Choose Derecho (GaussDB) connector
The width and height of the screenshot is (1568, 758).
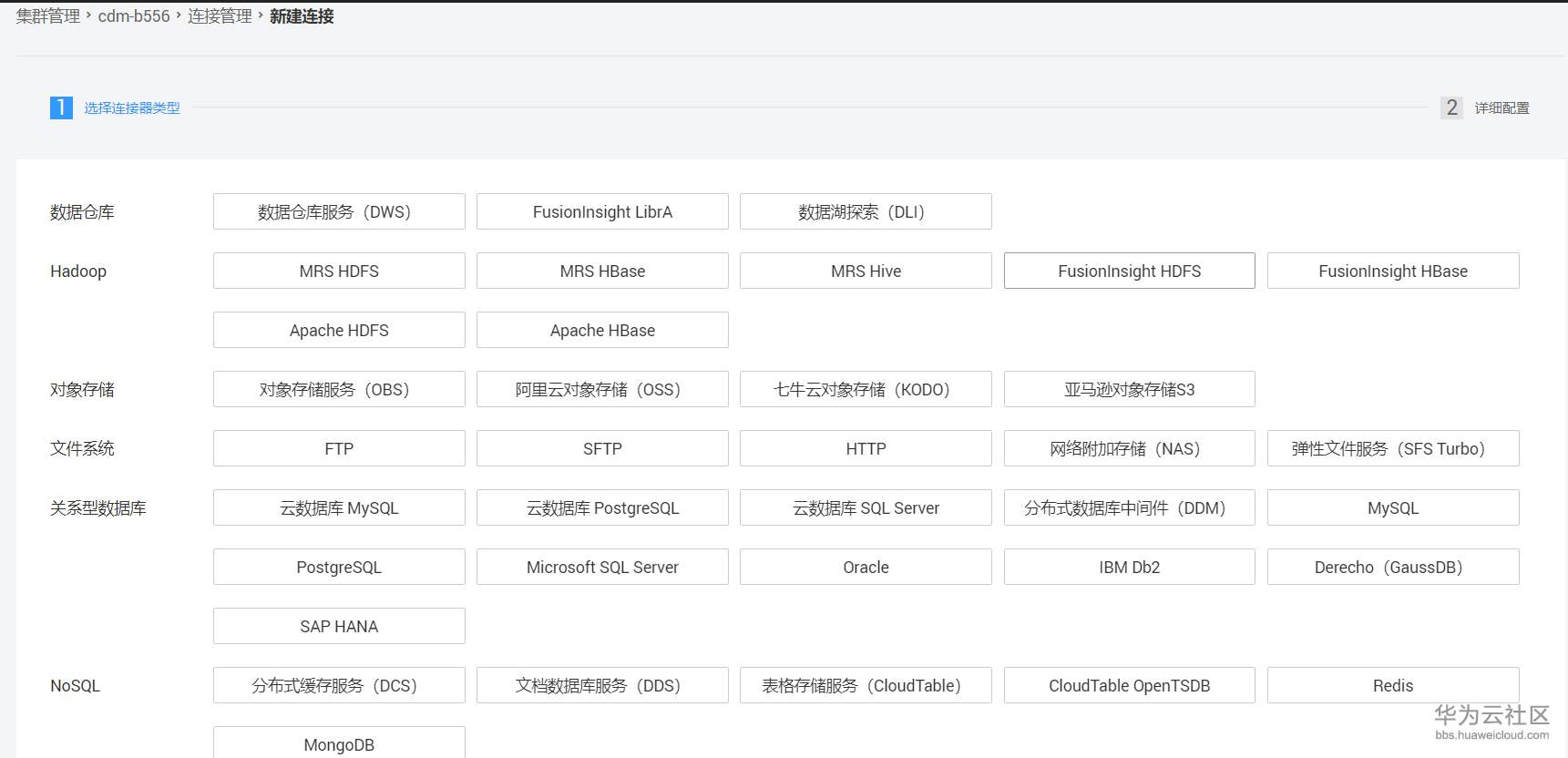point(1393,567)
